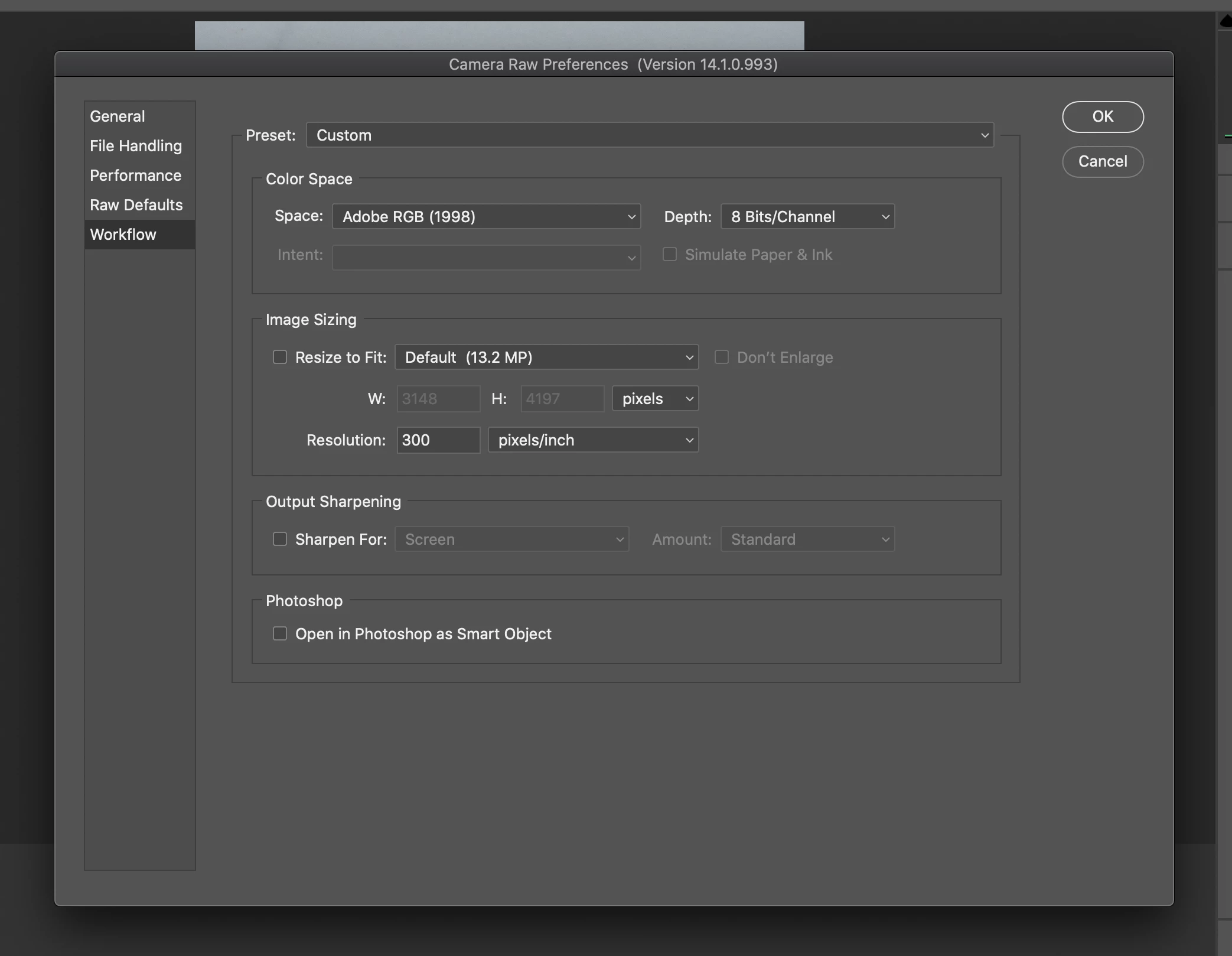Open the Performance preferences section

coord(136,175)
